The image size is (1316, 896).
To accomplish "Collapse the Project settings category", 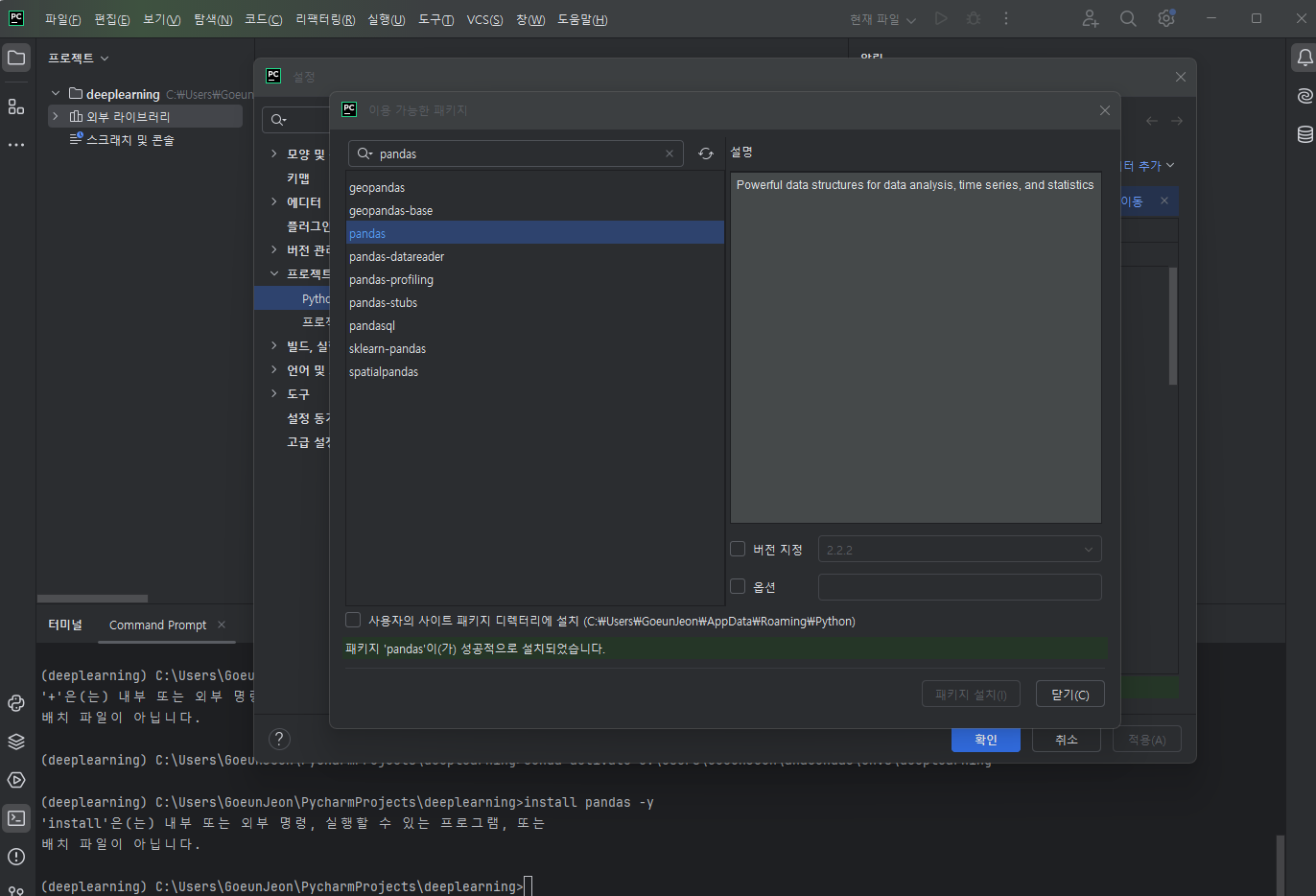I will pyautogui.click(x=274, y=273).
